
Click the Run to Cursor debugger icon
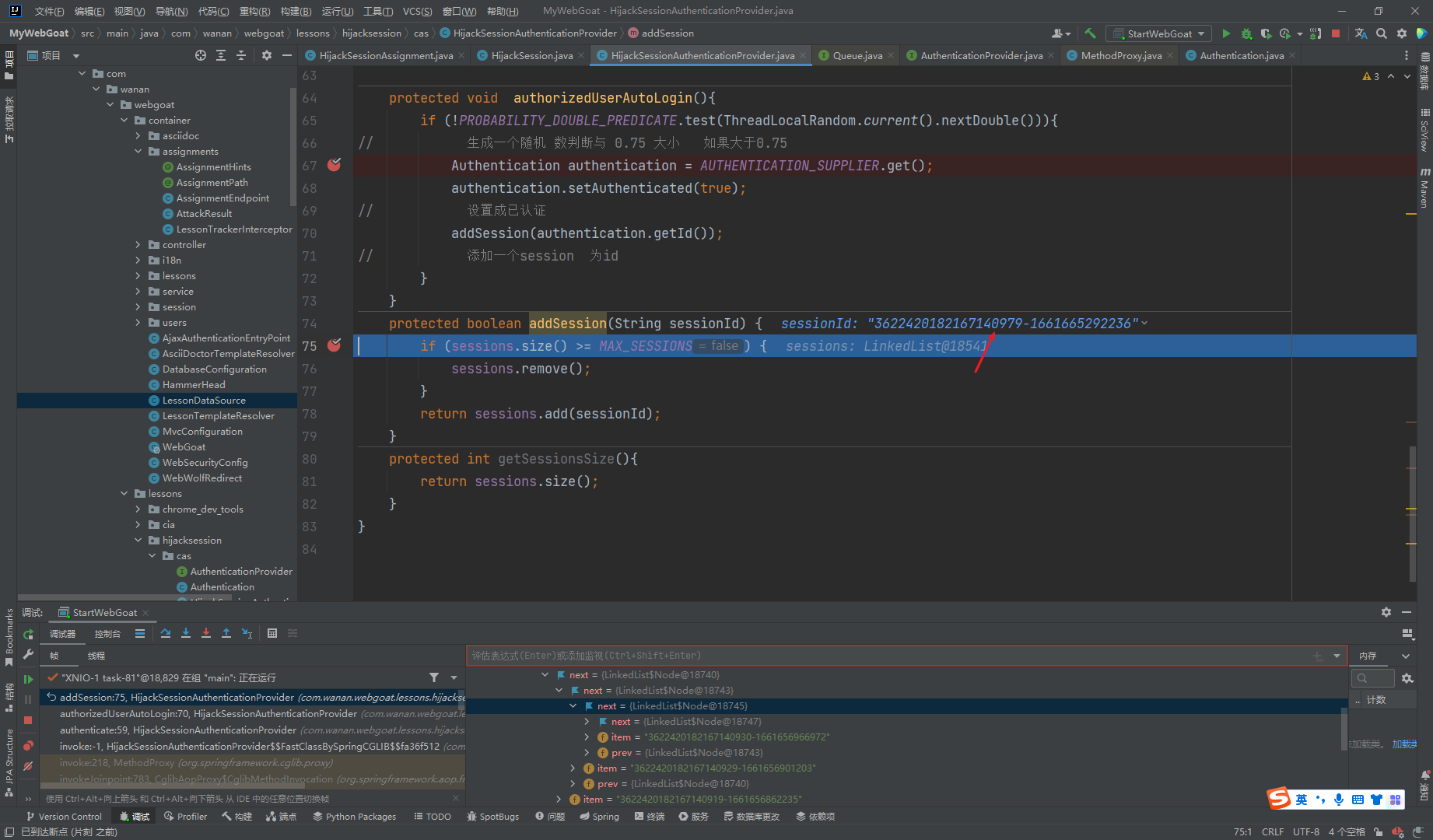247,633
